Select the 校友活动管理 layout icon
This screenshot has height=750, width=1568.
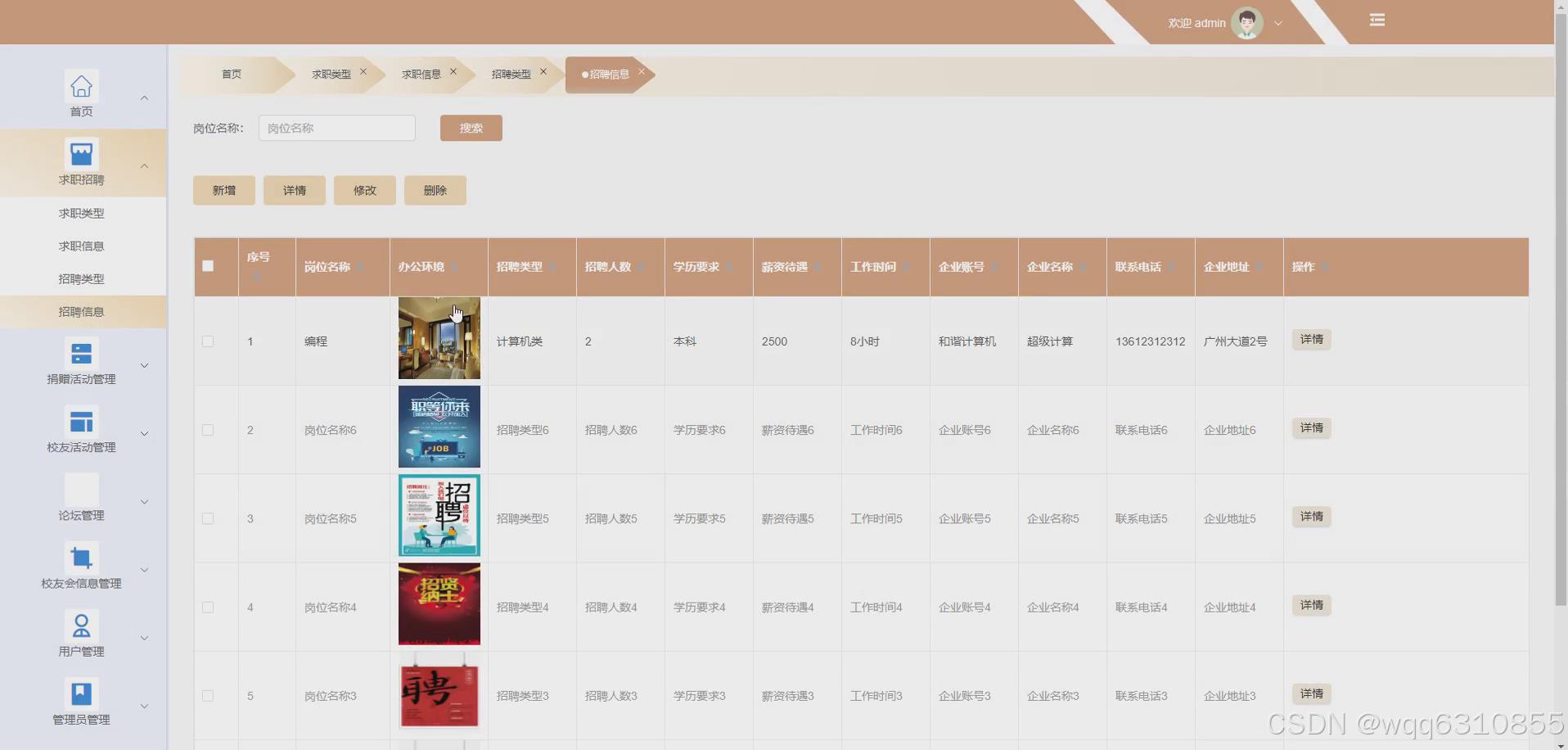click(x=81, y=422)
